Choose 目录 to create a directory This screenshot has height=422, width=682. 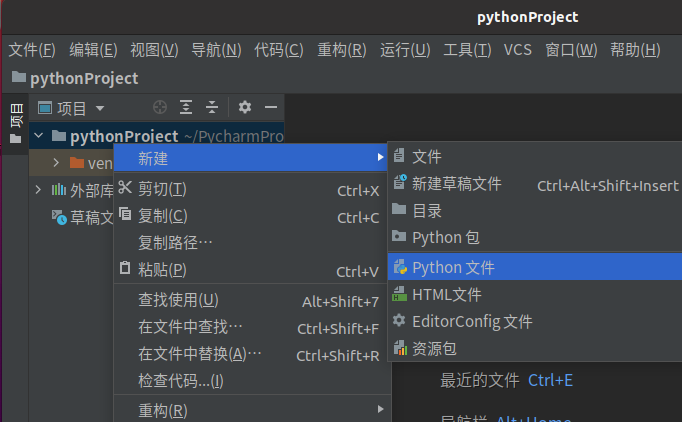click(535, 211)
